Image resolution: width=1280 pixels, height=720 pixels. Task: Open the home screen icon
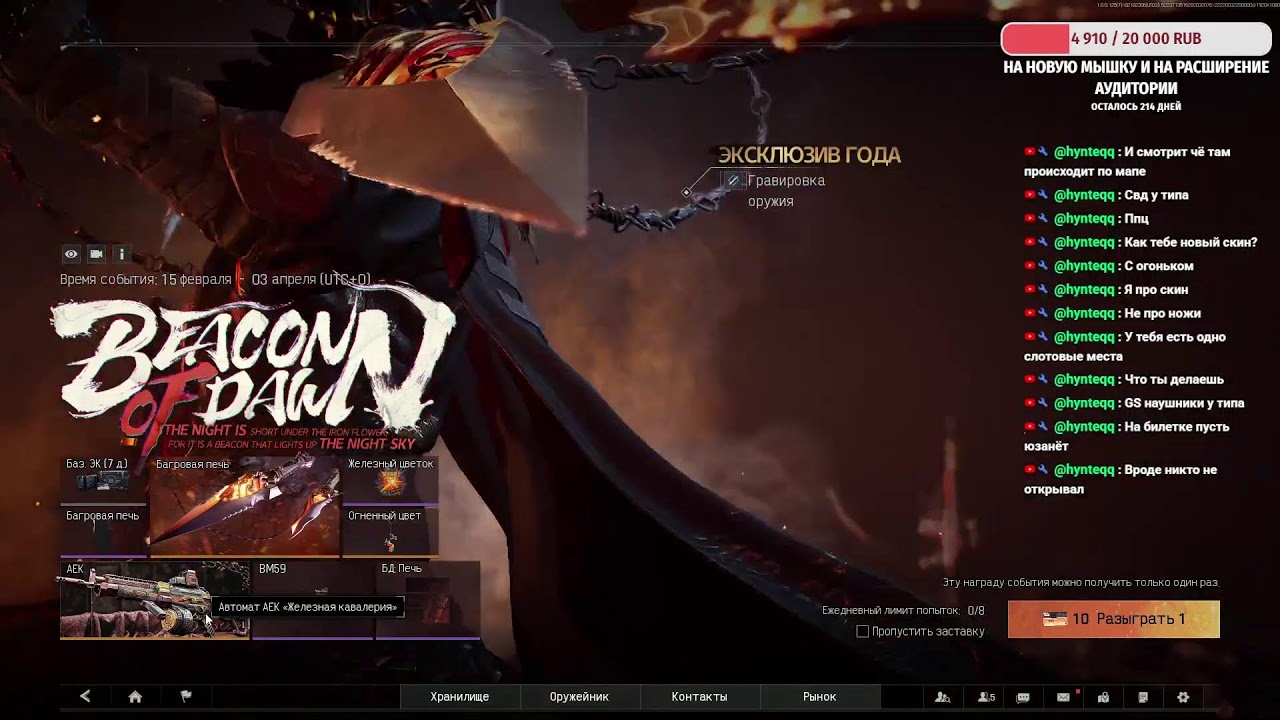pos(135,697)
